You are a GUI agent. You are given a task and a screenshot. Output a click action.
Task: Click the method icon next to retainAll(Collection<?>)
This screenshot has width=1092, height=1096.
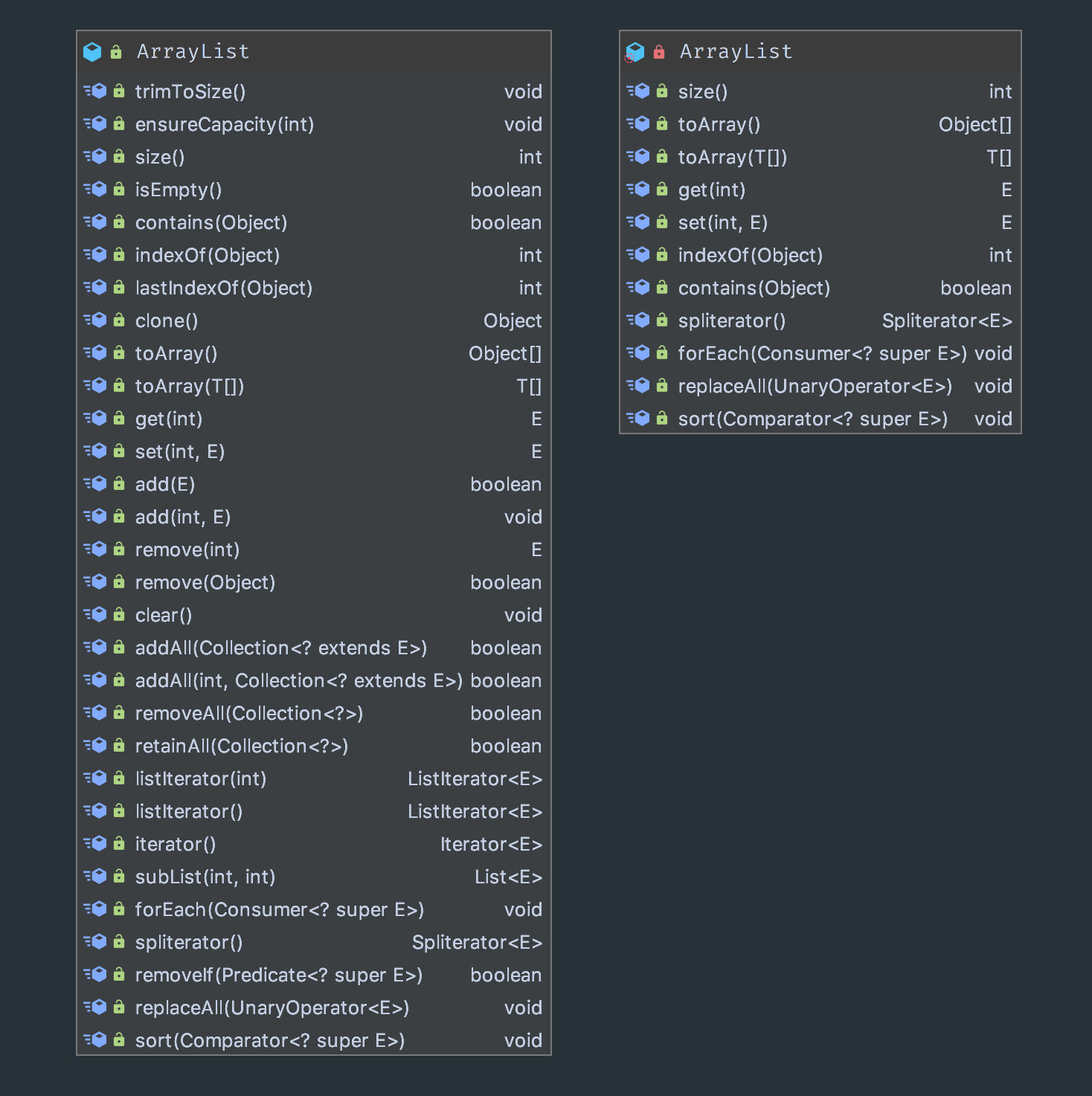pyautogui.click(x=95, y=746)
